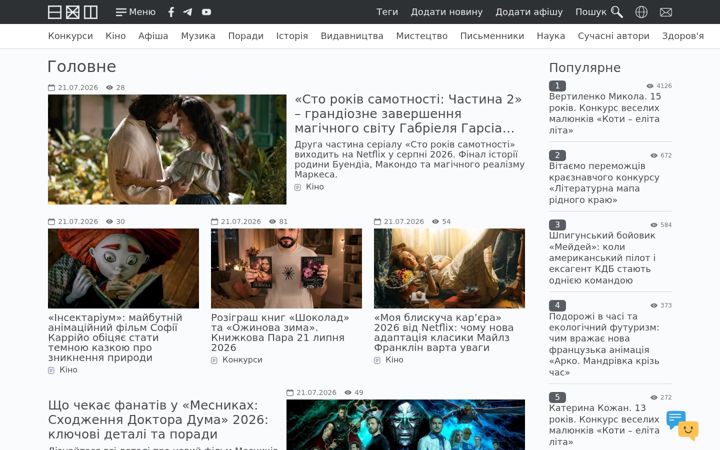Screen dimensions: 720x450
Task: Click Додати новину in the header
Action: pyautogui.click(x=446, y=12)
